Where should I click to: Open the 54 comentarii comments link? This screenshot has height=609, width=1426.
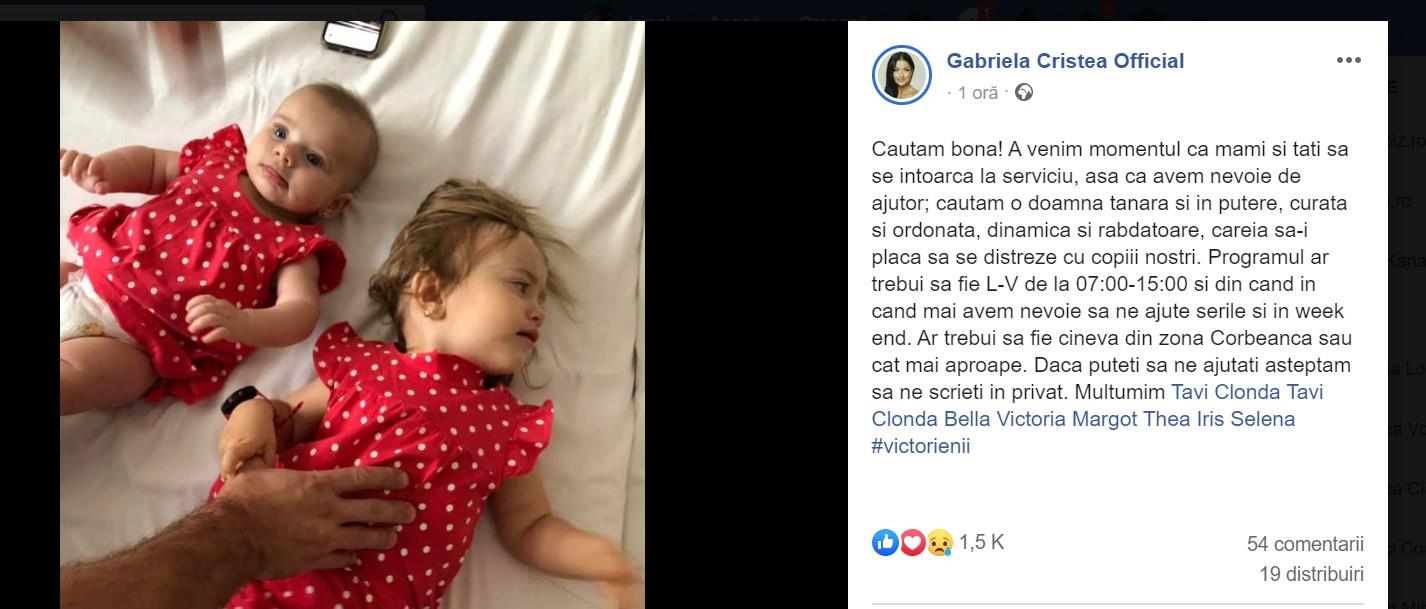click(1305, 544)
